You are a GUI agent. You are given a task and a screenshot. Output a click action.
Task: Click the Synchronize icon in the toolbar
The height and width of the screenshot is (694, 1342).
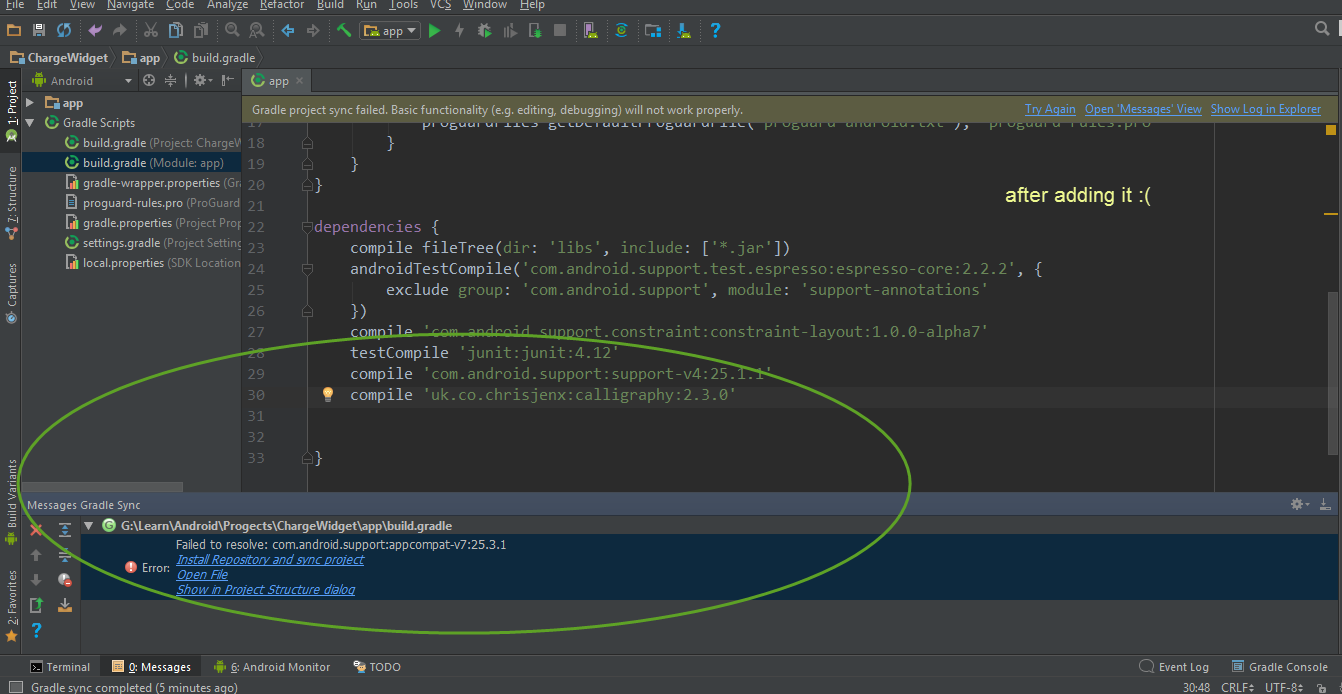coord(64,31)
